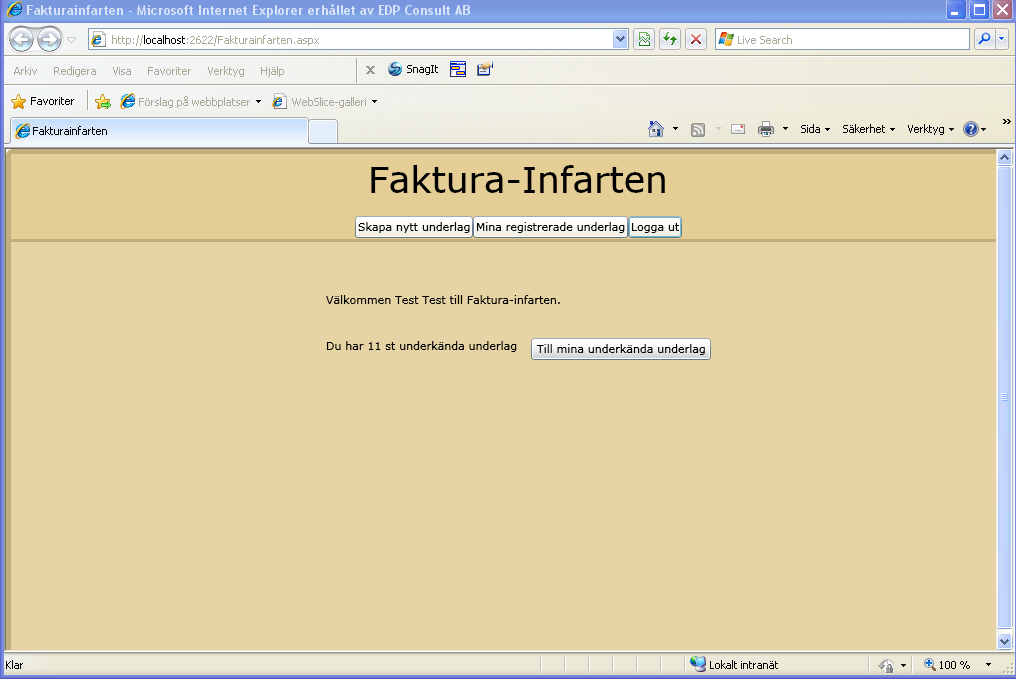Open the Verktyg menu in menu bar
The image size is (1016, 679).
coord(225,71)
